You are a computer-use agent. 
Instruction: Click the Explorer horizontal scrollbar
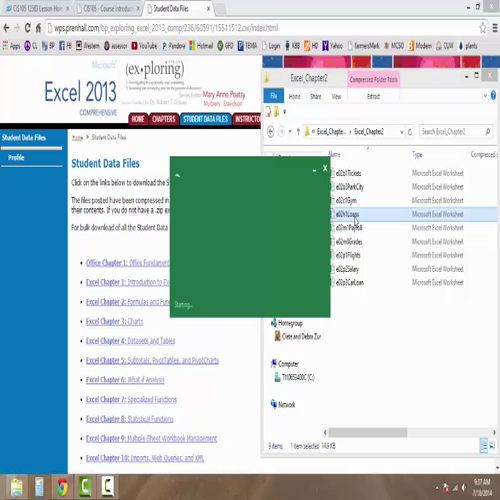click(367, 433)
